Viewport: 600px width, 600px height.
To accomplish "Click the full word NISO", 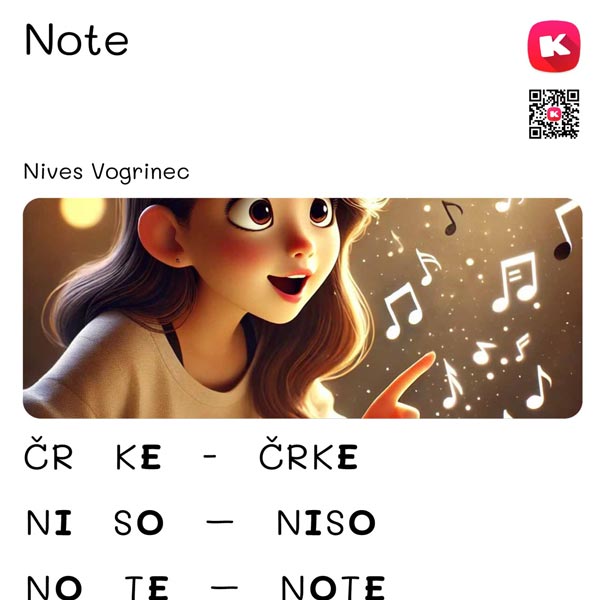I will click(326, 523).
